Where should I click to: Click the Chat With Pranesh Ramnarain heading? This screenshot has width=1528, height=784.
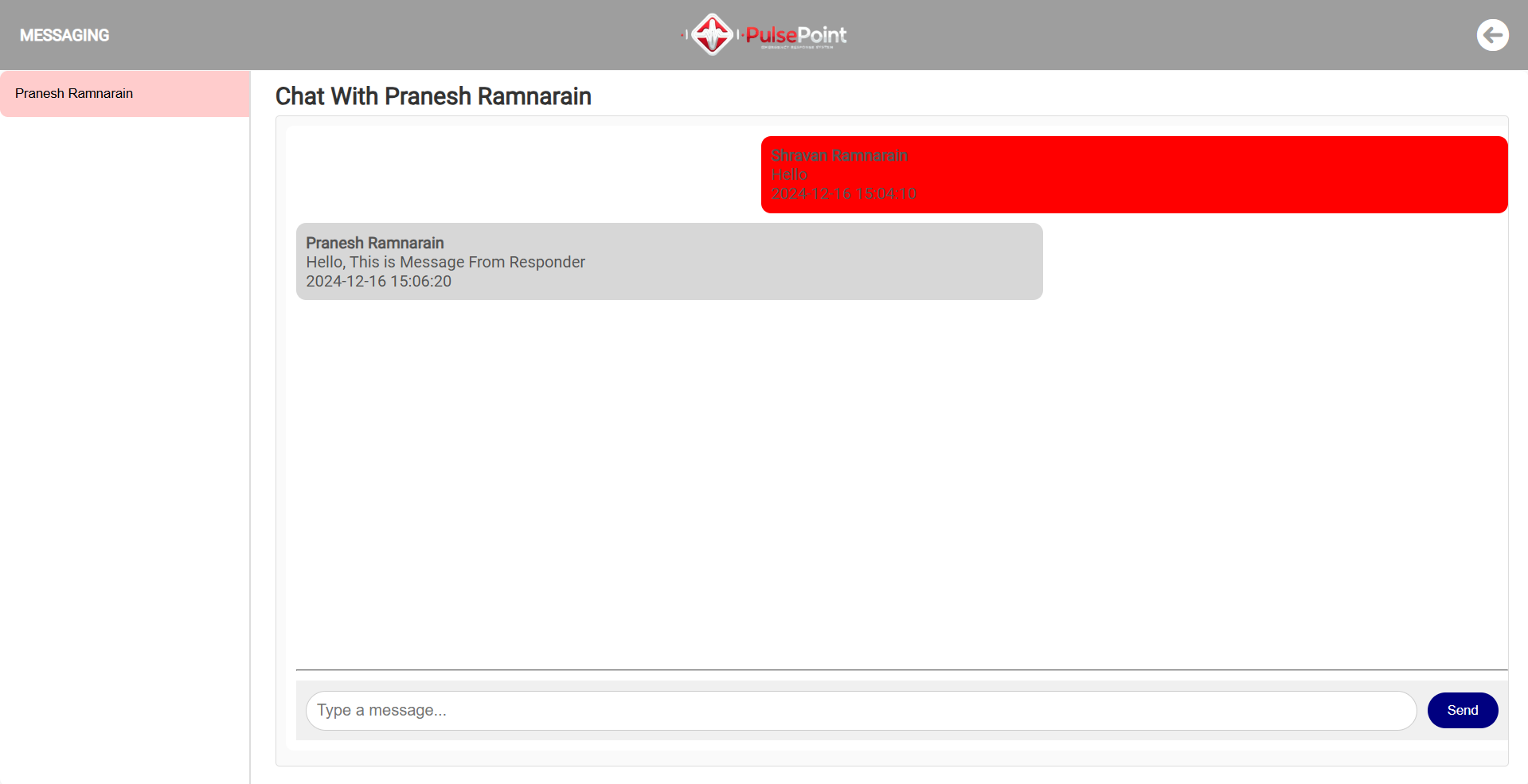click(x=433, y=96)
